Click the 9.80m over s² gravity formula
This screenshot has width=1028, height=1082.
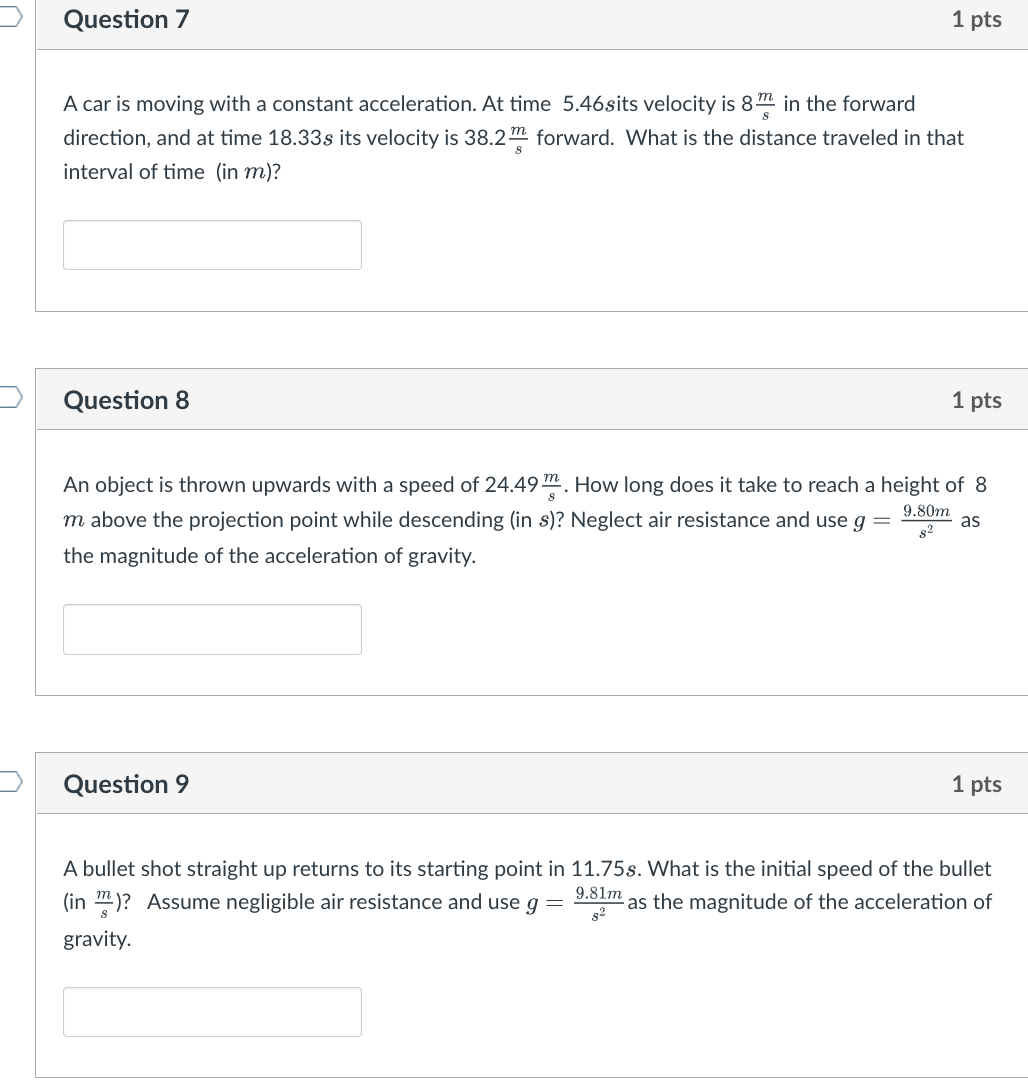(926, 519)
